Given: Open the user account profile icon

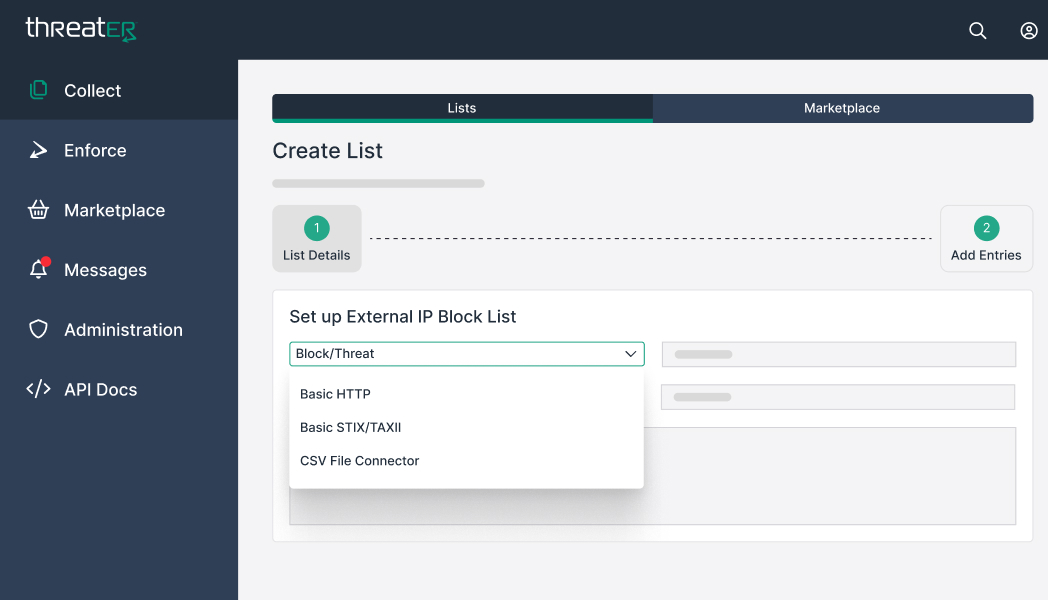Looking at the screenshot, I should pyautogui.click(x=1029, y=31).
